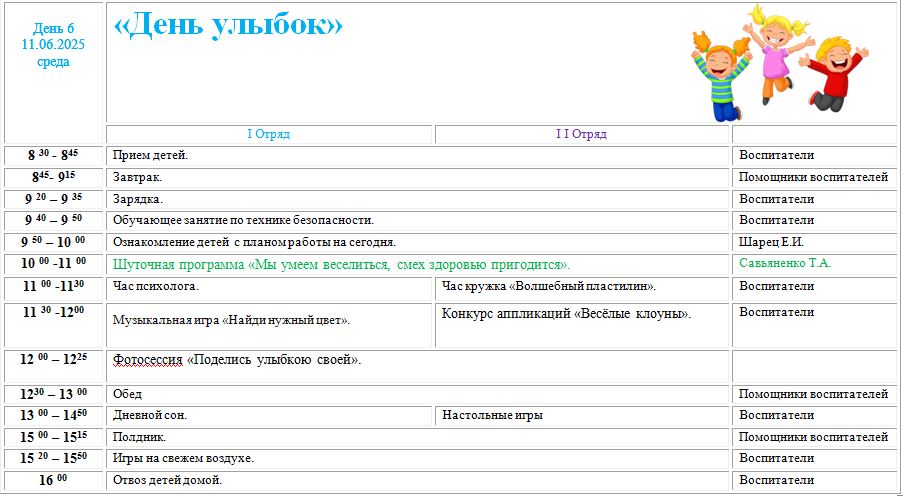Click the green 'Савьяненко Т.А.' name
The height and width of the screenshot is (496, 903).
coord(785,263)
